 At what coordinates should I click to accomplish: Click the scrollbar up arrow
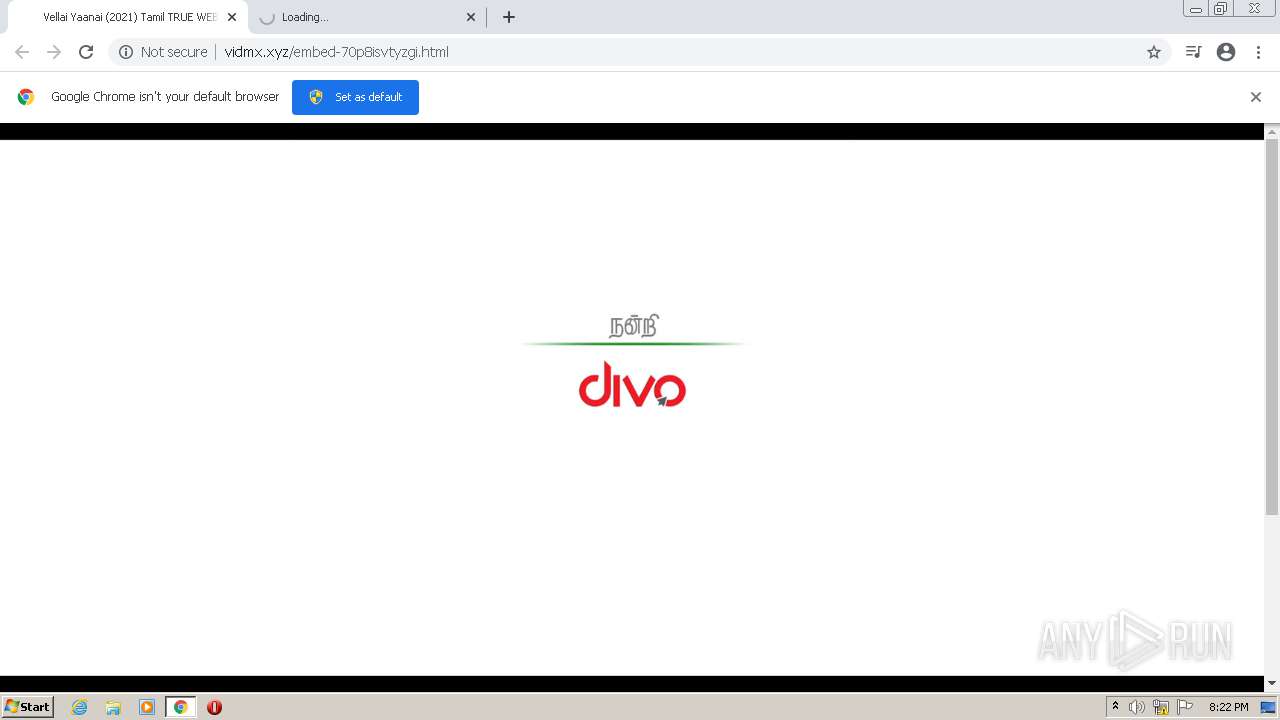coord(1272,131)
